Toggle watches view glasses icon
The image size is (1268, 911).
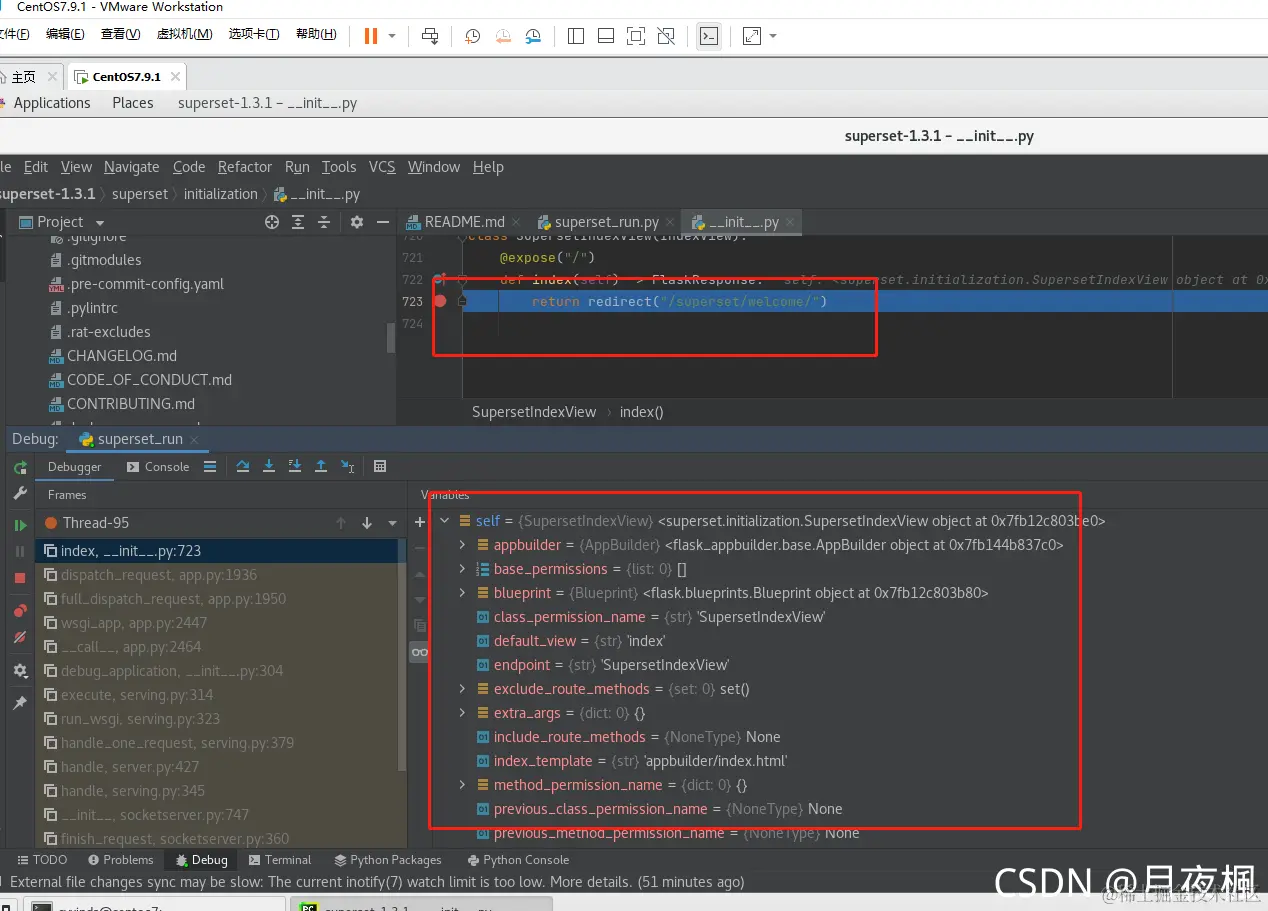tap(420, 652)
